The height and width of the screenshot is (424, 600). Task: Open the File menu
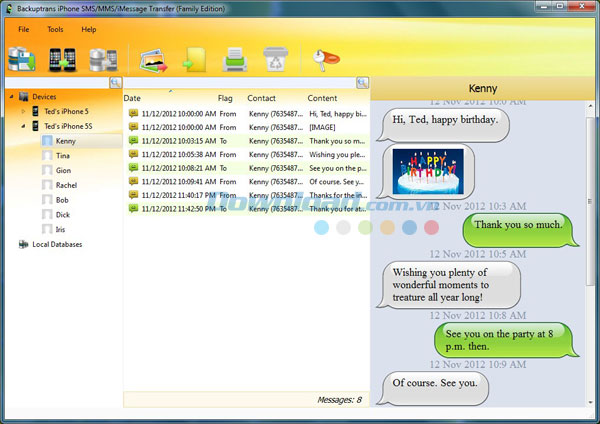click(23, 29)
